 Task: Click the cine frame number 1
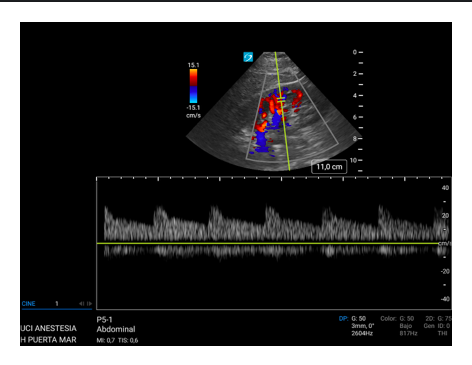[57, 304]
